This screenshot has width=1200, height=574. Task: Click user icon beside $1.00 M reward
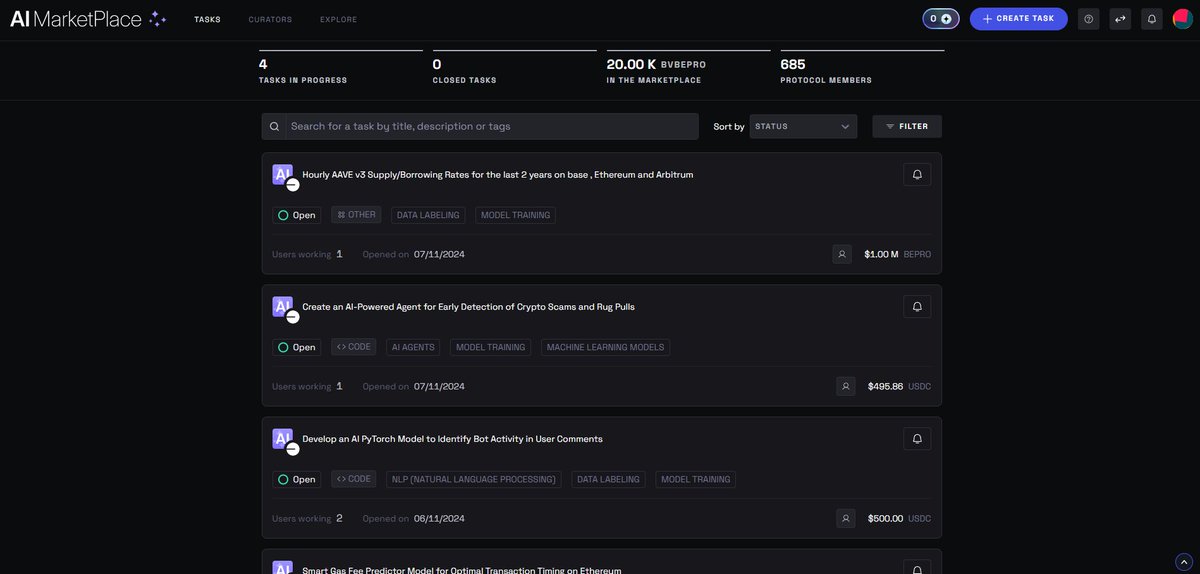coord(843,254)
